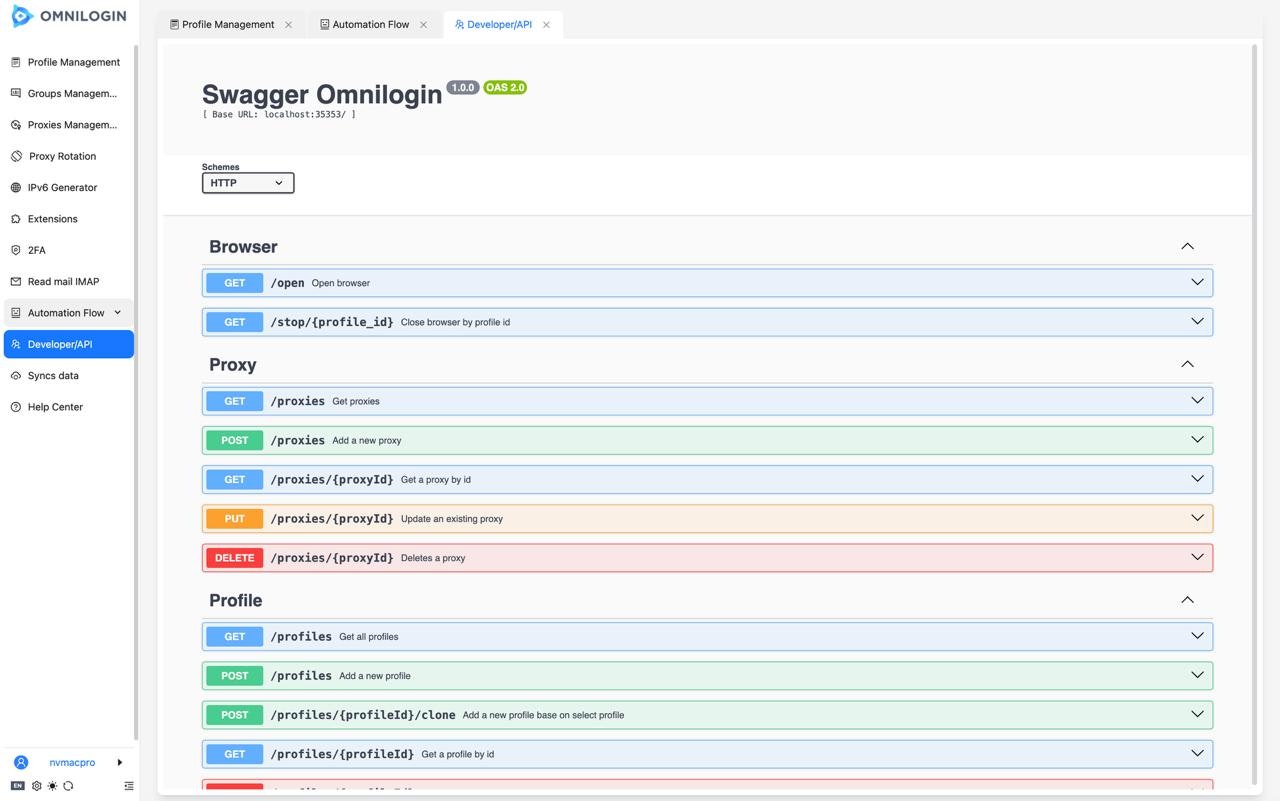Collapse the Browser section arrow
The height and width of the screenshot is (801, 1280).
pos(1187,246)
